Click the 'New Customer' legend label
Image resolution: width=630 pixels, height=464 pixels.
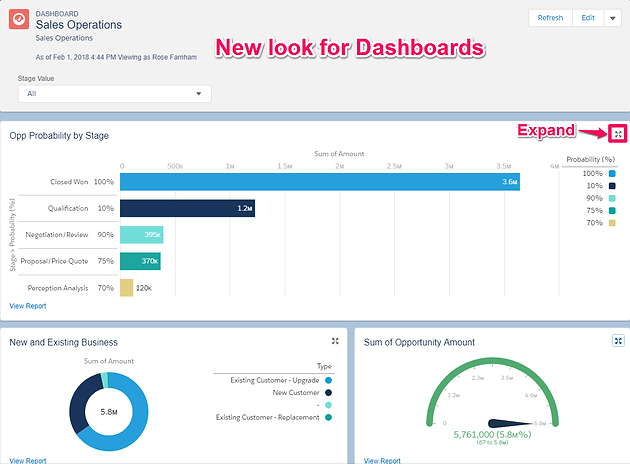(x=296, y=392)
